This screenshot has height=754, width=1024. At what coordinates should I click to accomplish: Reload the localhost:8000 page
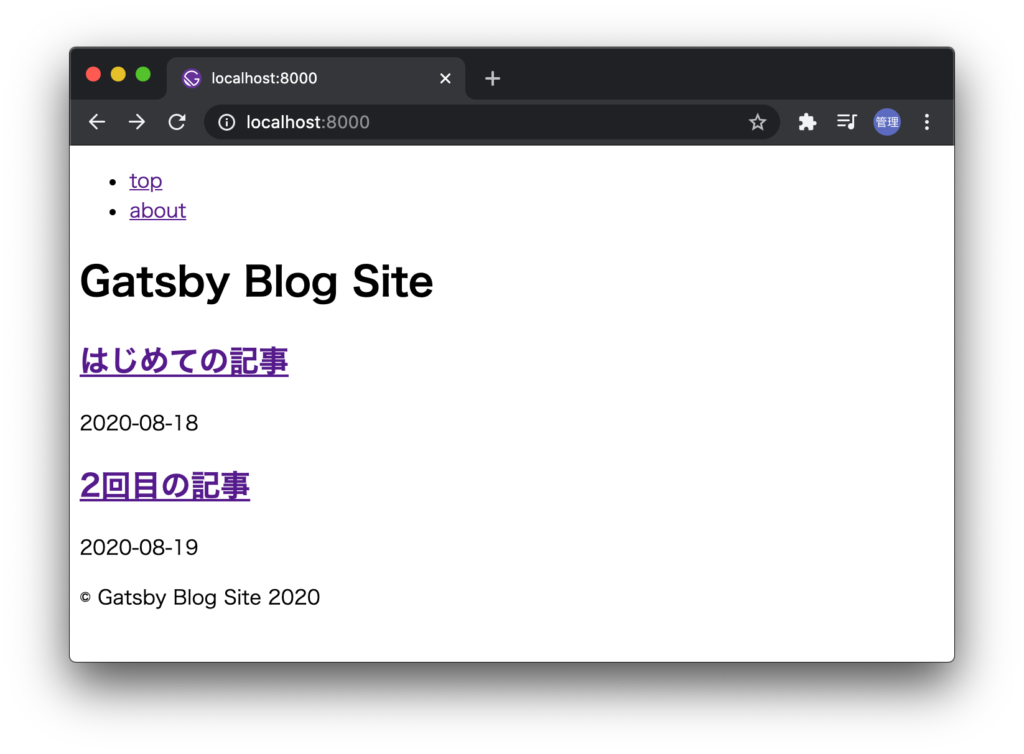(x=177, y=121)
